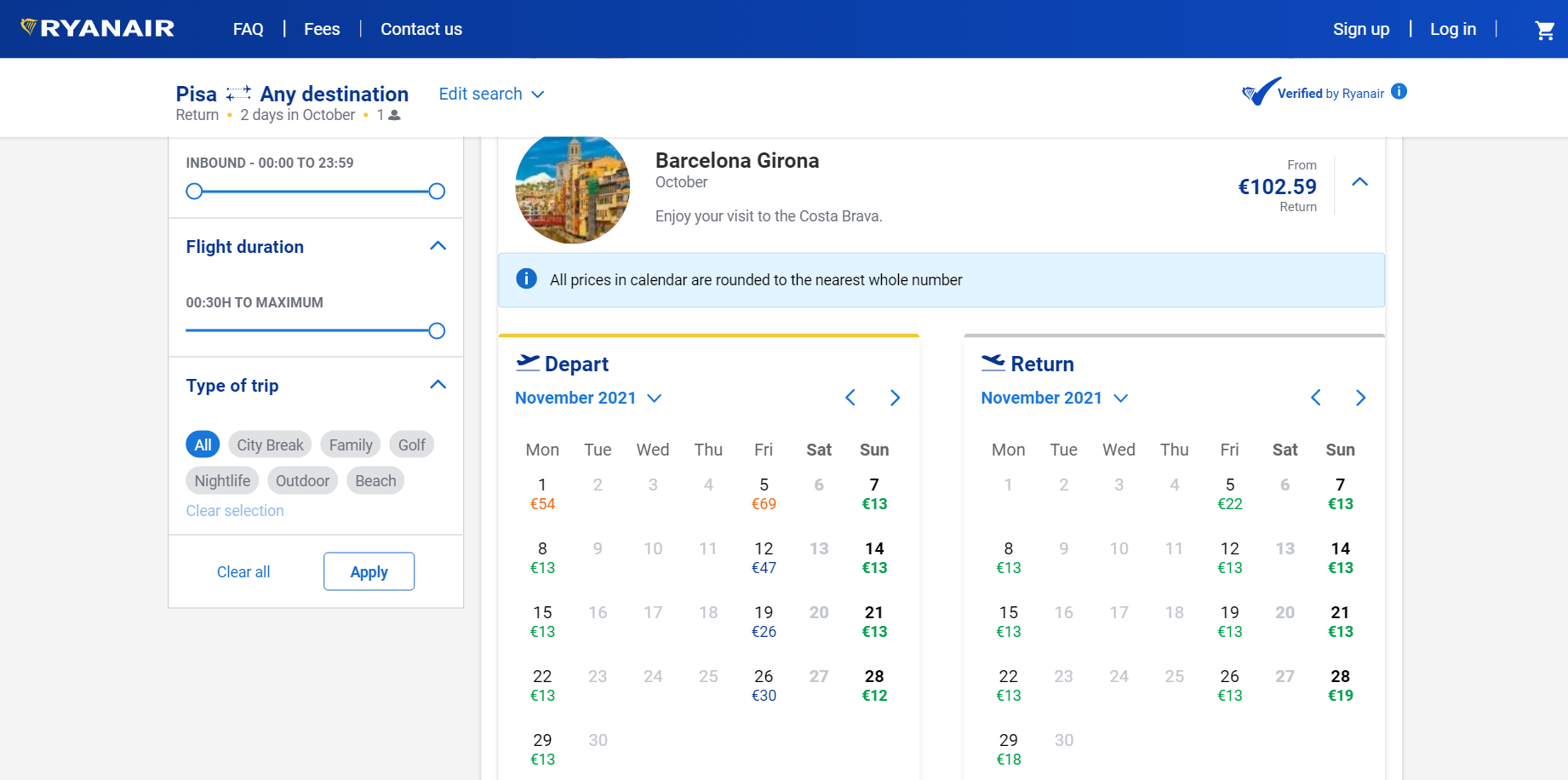Go to previous month in Return calendar
1568x780 pixels.
1315,398
